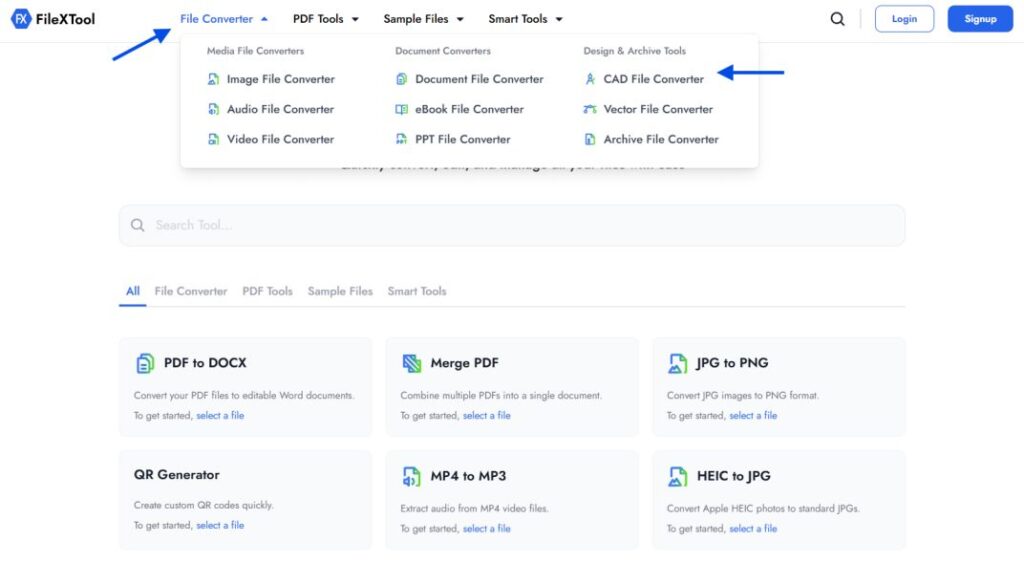The width and height of the screenshot is (1024, 562).
Task: Click the JPG to PNG card title
Action: tap(732, 363)
